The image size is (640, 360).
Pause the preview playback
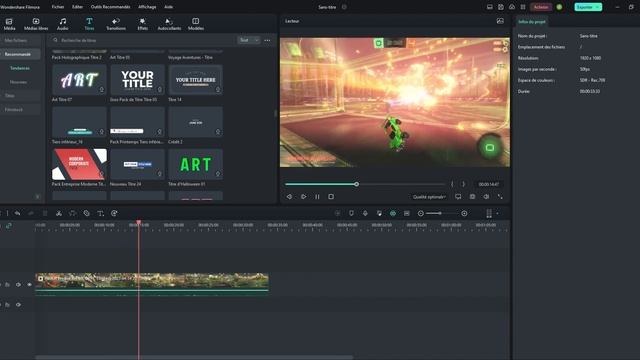pyautogui.click(x=317, y=197)
